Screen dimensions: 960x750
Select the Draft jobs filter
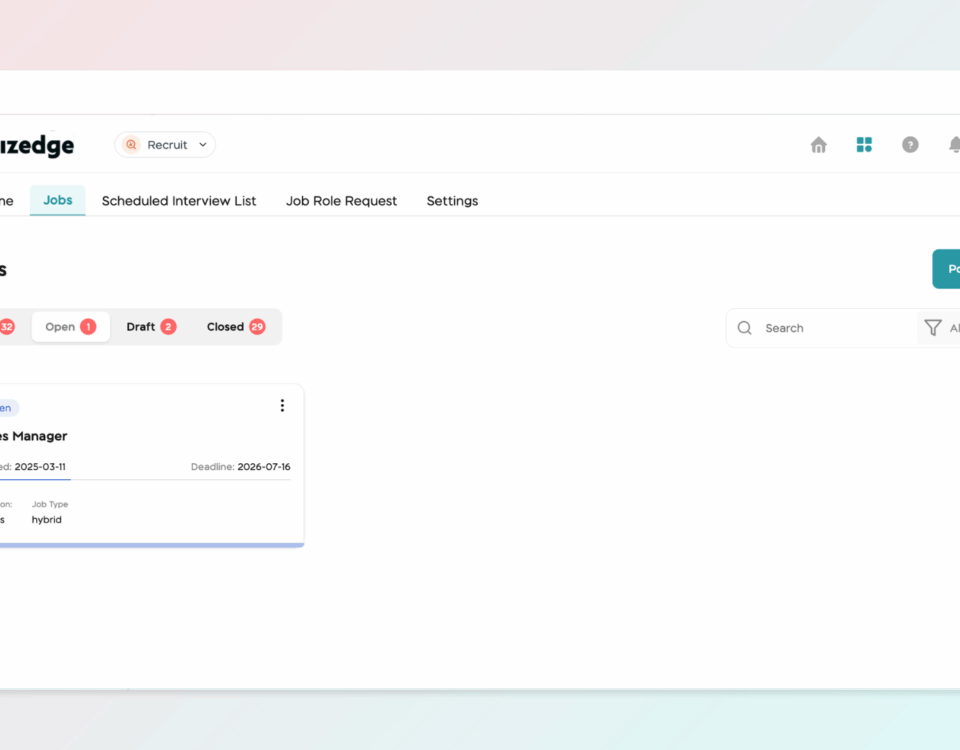click(x=151, y=327)
